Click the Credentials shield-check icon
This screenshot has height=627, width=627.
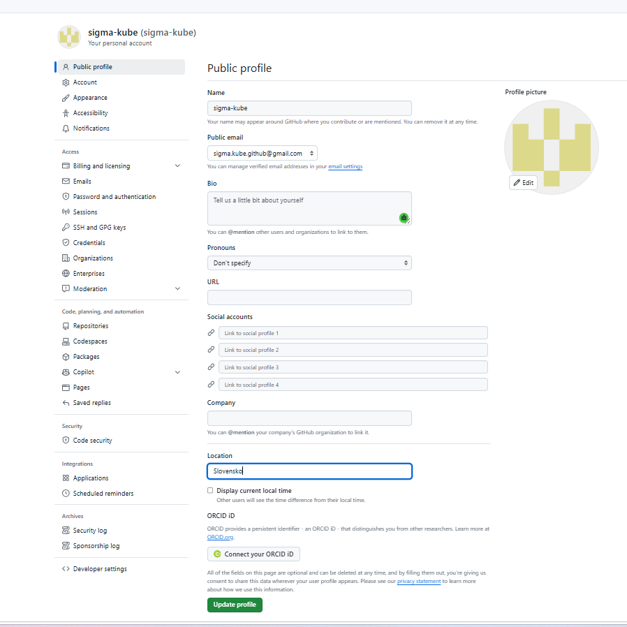pos(66,242)
